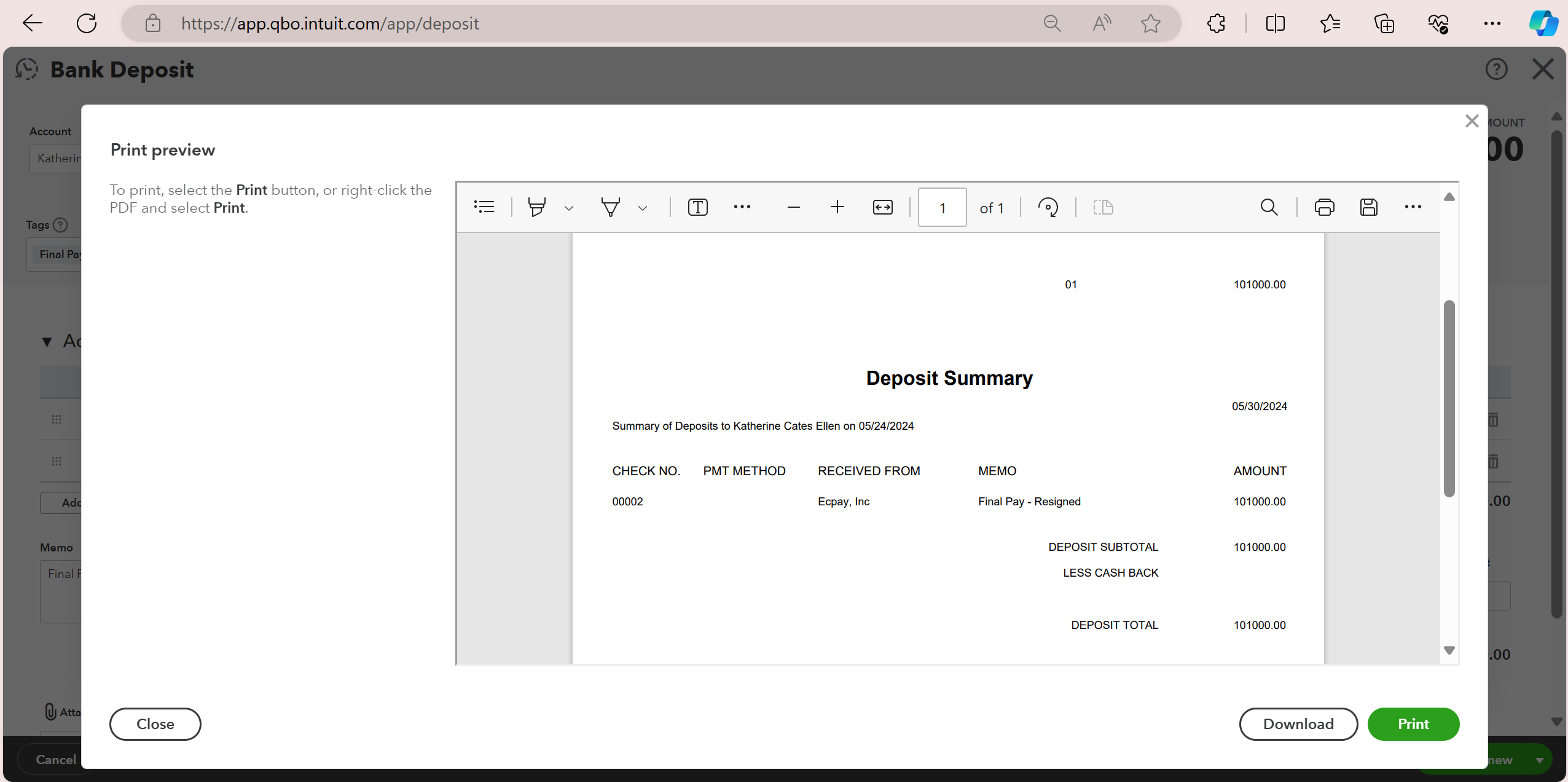This screenshot has height=782, width=1568.
Task: Open the PDF toolbar overflow beside text tool
Action: click(742, 207)
